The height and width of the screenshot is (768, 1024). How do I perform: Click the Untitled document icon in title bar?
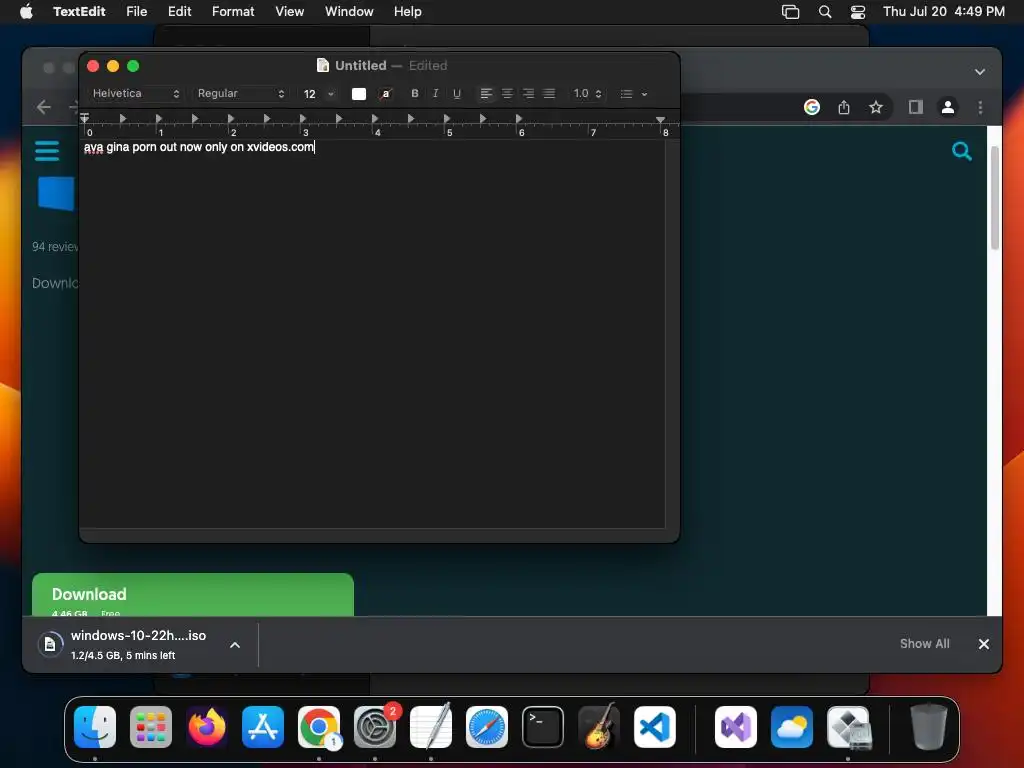point(323,65)
